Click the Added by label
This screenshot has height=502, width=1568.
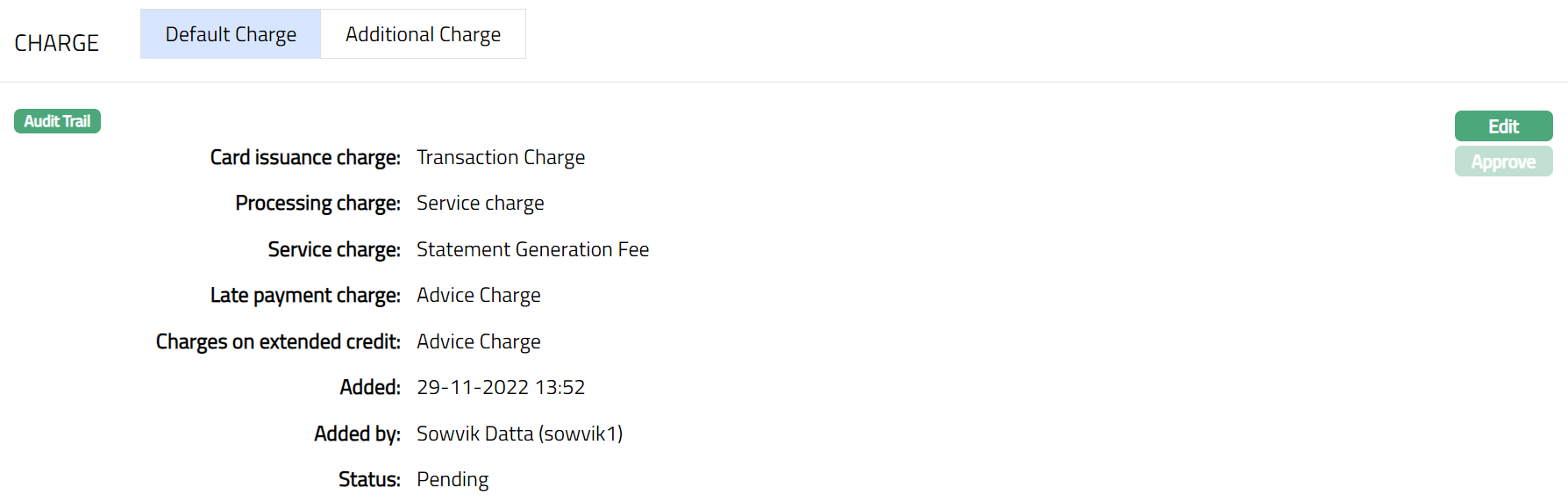pyautogui.click(x=357, y=434)
